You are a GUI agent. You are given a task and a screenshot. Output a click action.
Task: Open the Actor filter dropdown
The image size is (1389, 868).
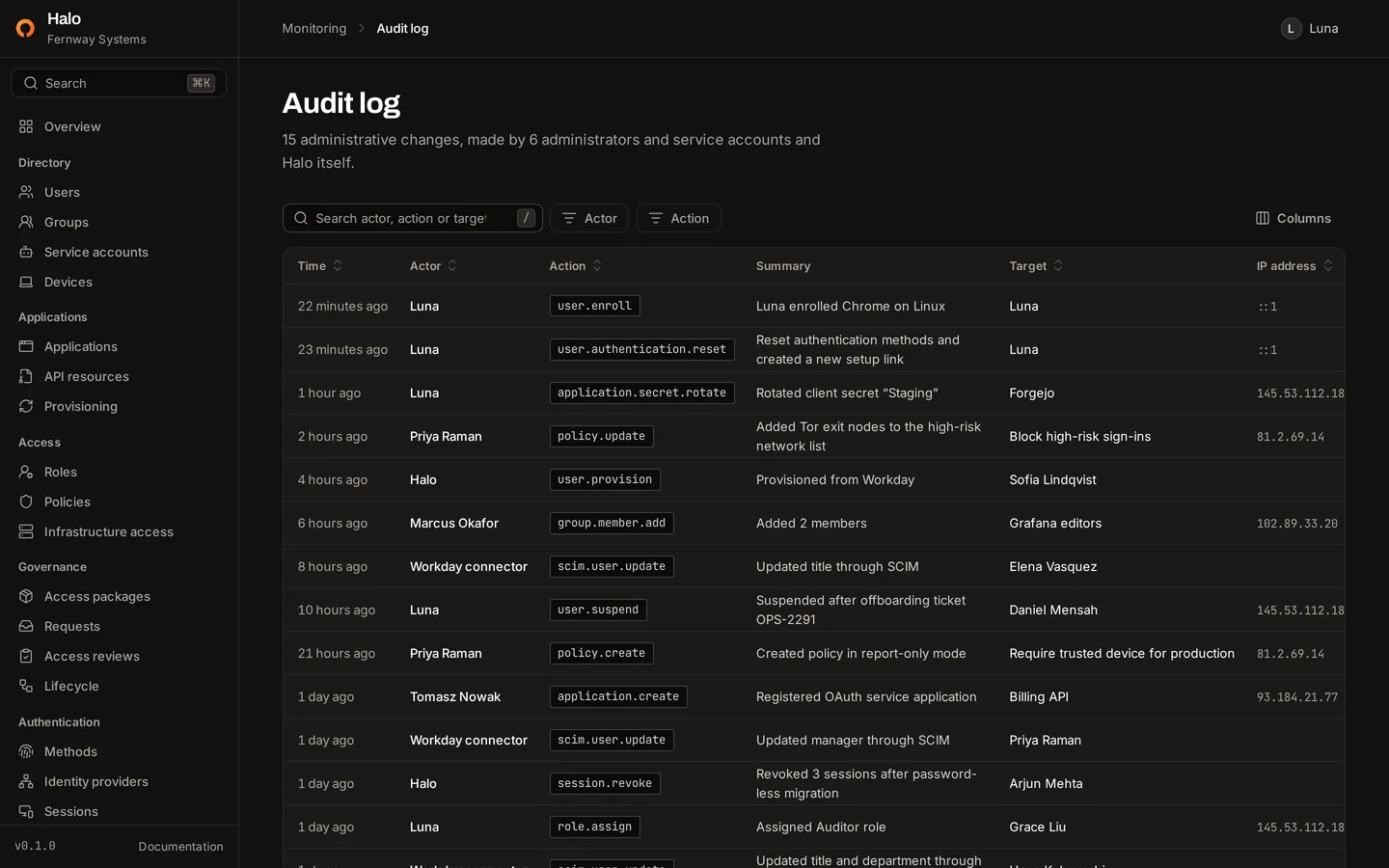click(x=589, y=218)
